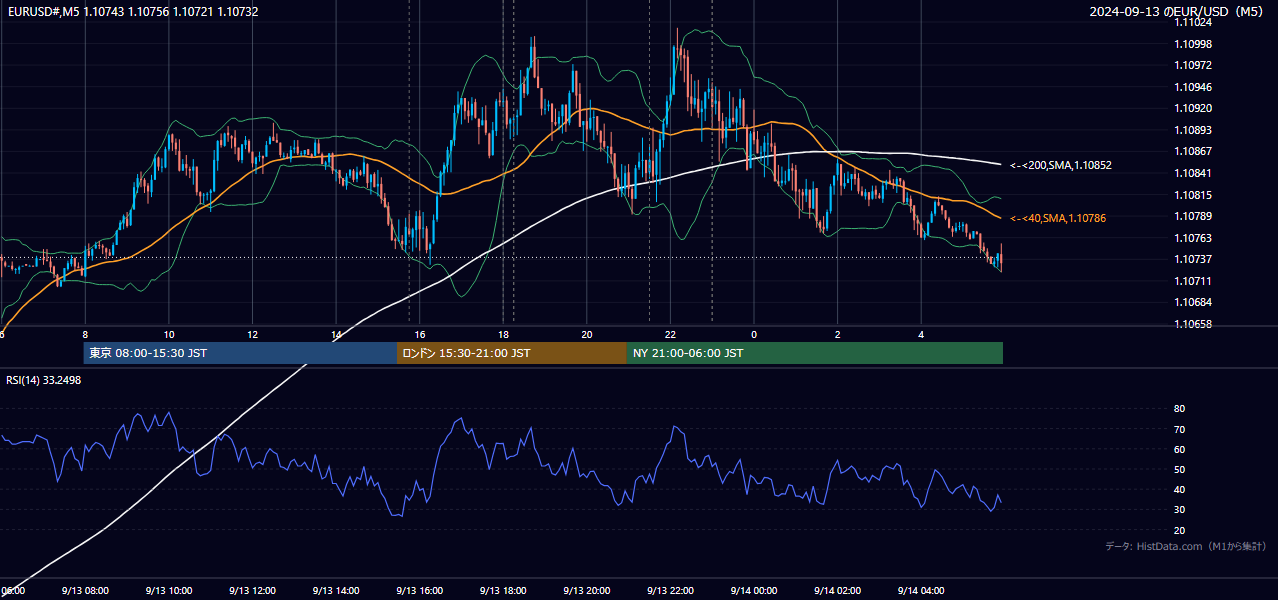Click the 9/13 16:00 time label
This screenshot has width=1278, height=600.
419,591
